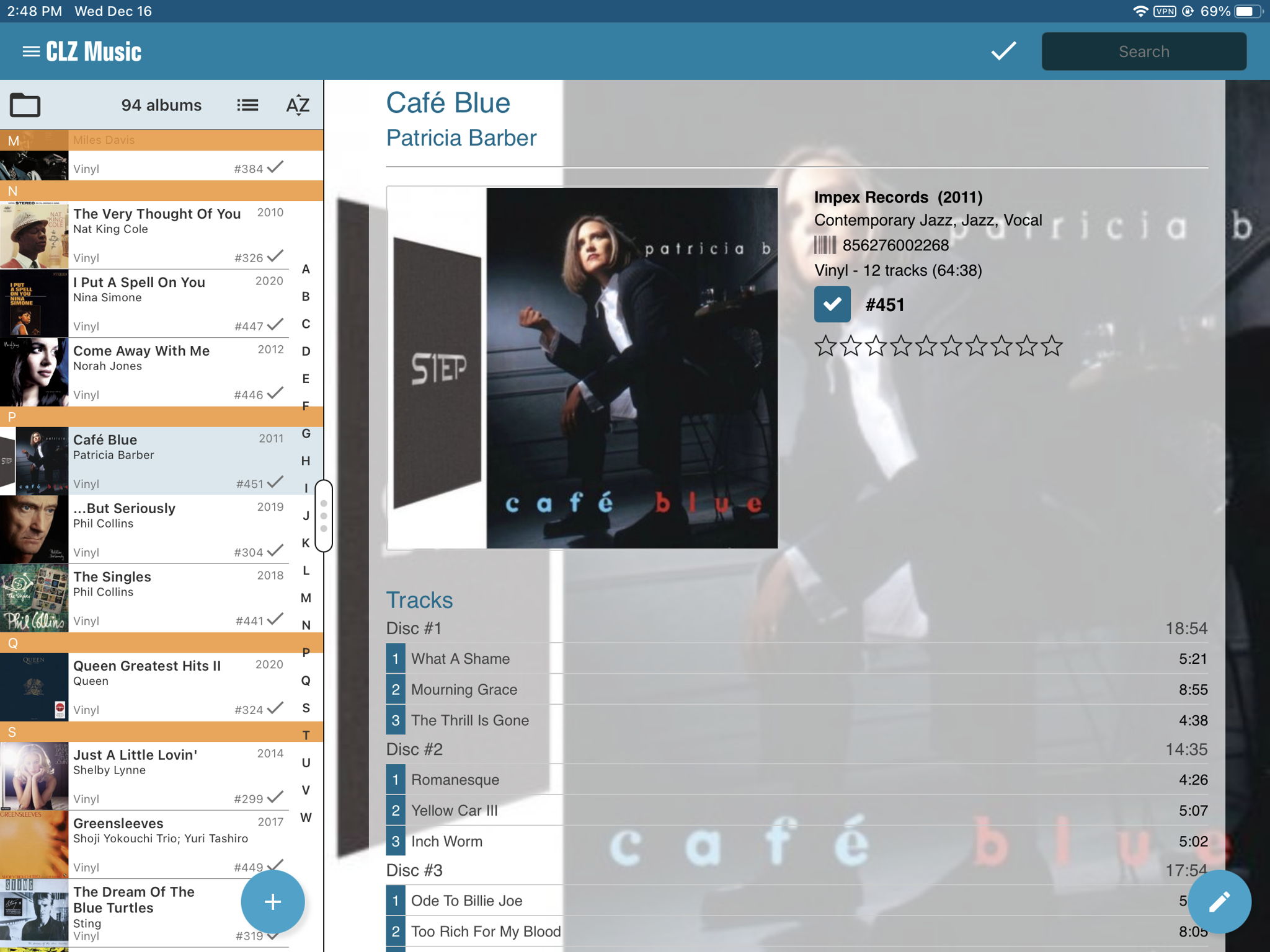This screenshot has height=952, width=1270.
Task: Select track Mourning Grace
Action: click(797, 689)
